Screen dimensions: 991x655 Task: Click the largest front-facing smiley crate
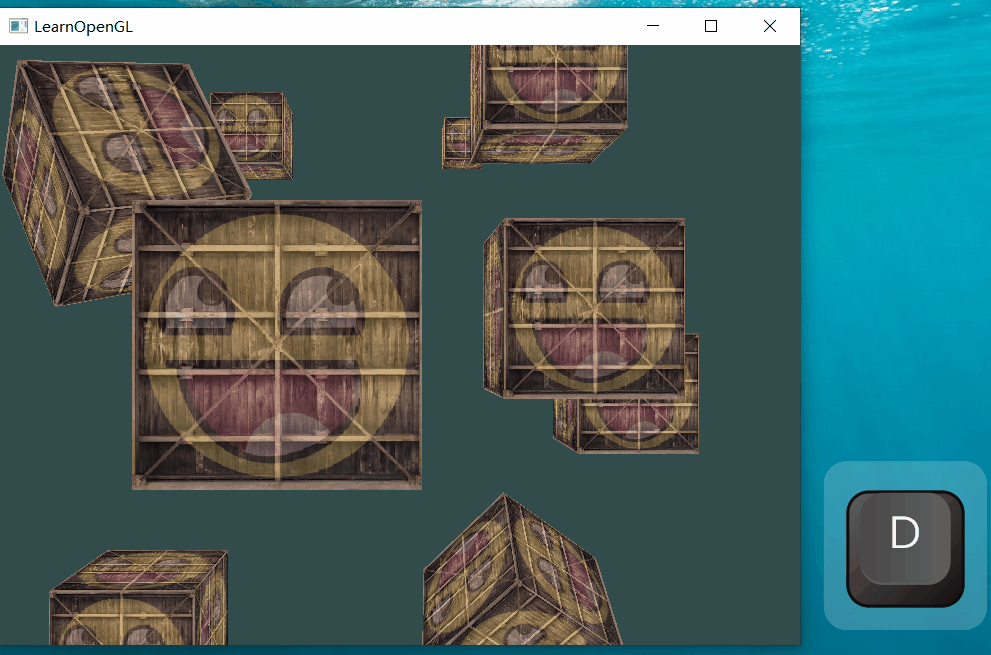pyautogui.click(x=277, y=345)
